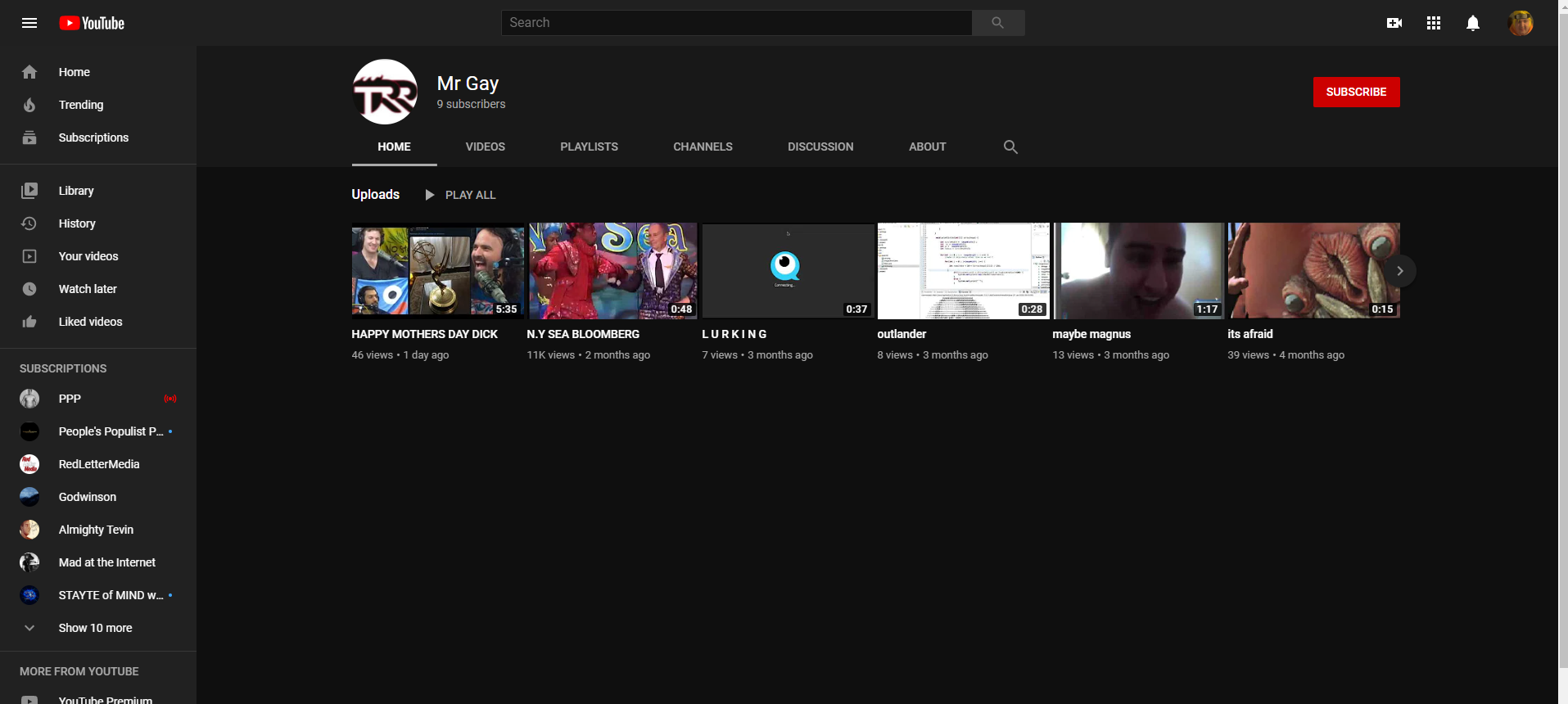Viewport: 1568px width, 704px height.
Task: Open the N.Y SEA BLOOMBERG thumbnail
Action: (613, 271)
